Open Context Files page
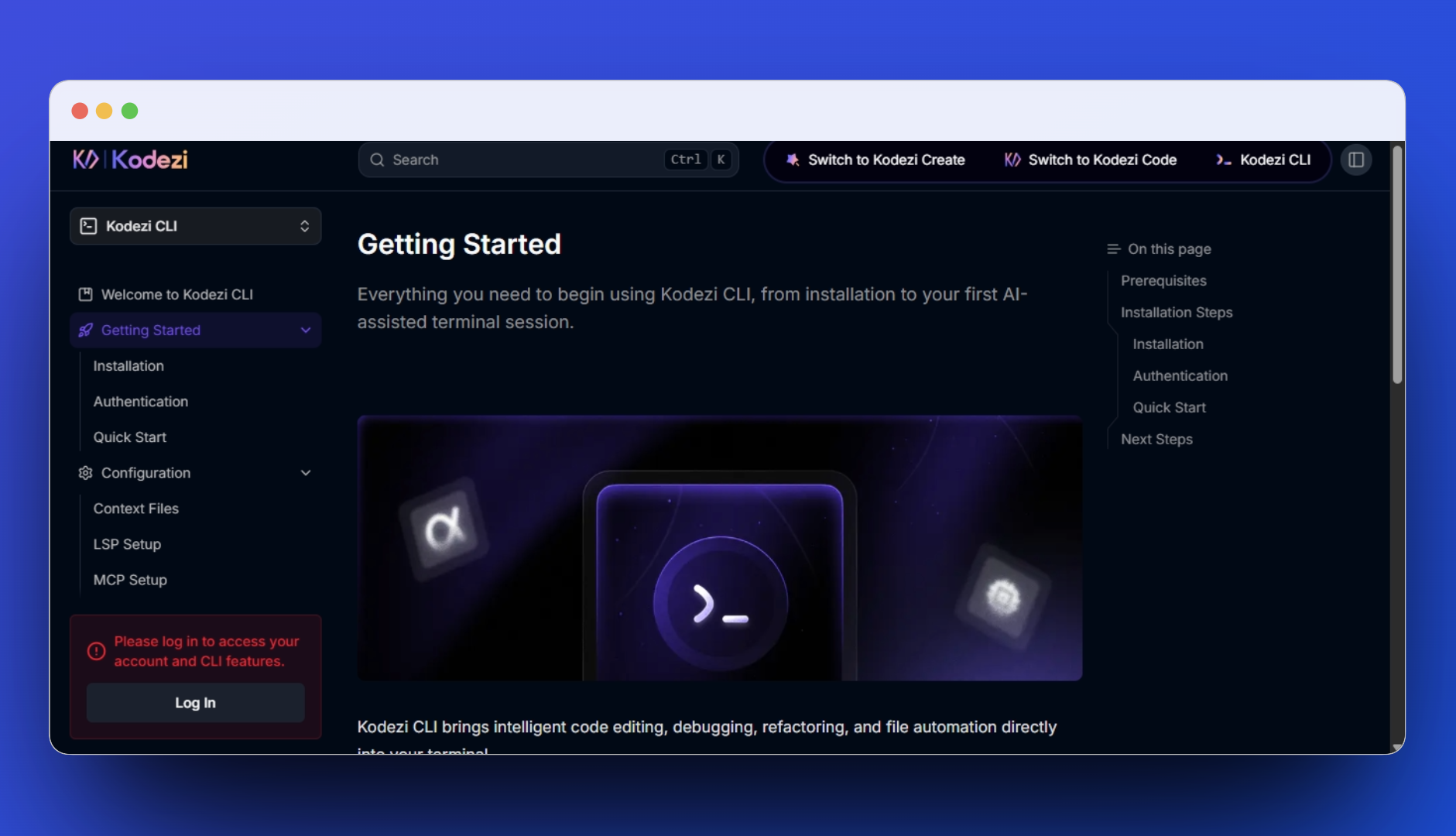Screen dimensions: 1456x836 pos(136,509)
